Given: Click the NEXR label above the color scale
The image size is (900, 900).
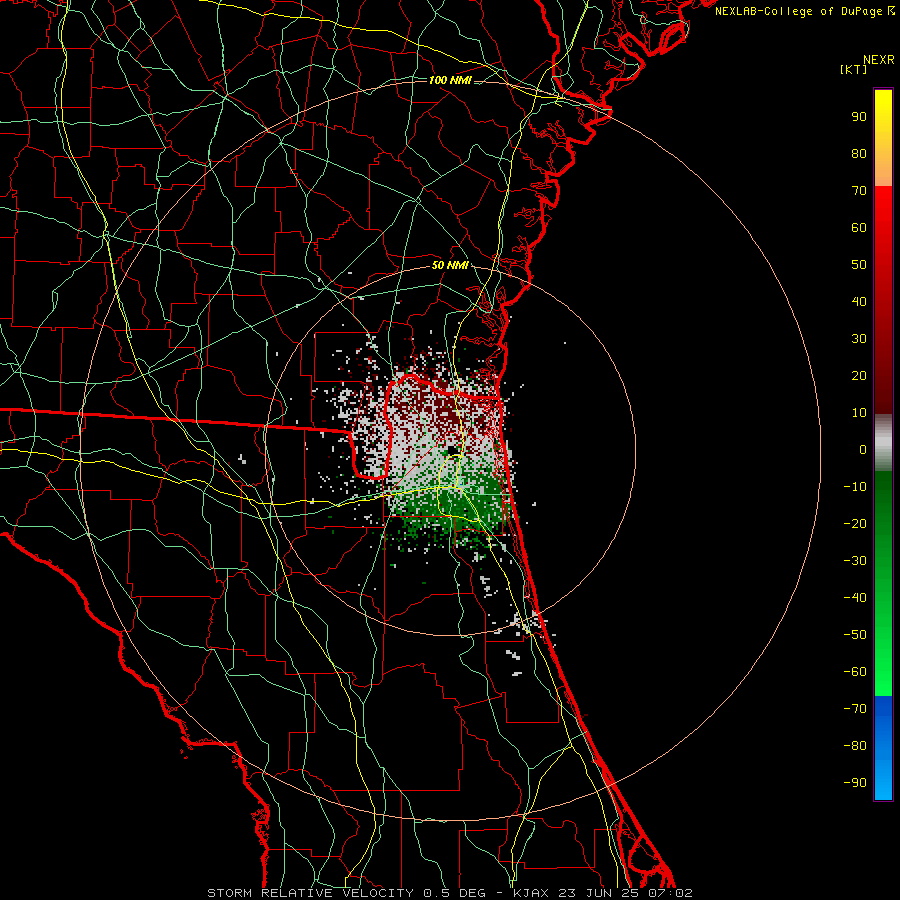Looking at the screenshot, I should (879, 60).
